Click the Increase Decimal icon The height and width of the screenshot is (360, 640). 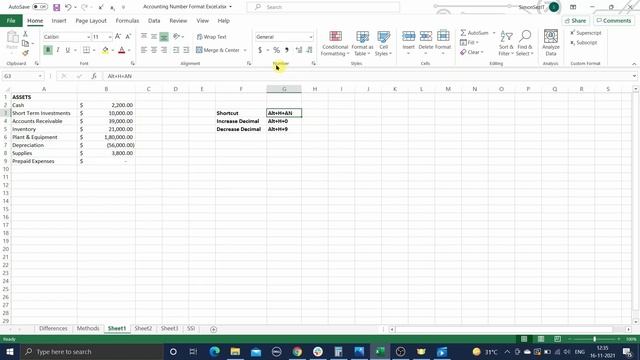(x=299, y=50)
